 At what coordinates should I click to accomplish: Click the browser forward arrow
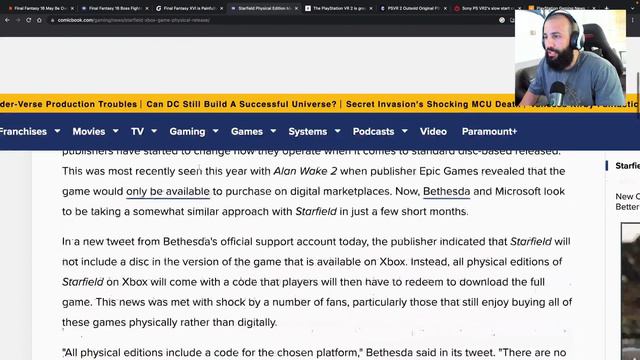(x=18, y=20)
